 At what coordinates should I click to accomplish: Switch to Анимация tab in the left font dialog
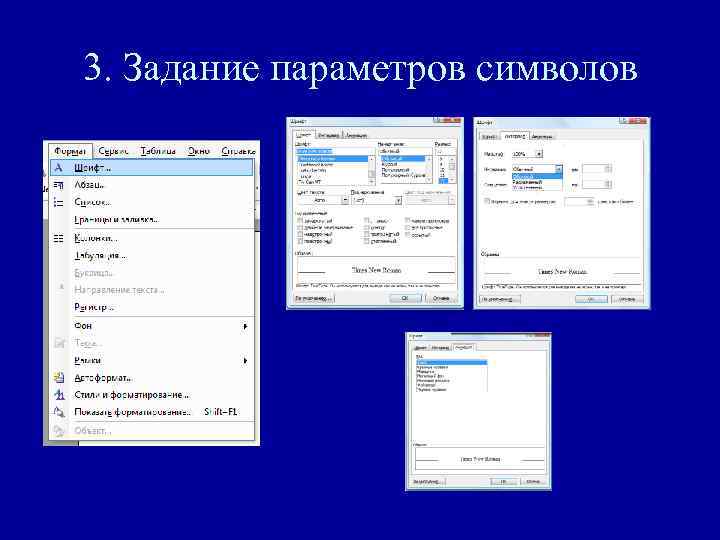356,135
